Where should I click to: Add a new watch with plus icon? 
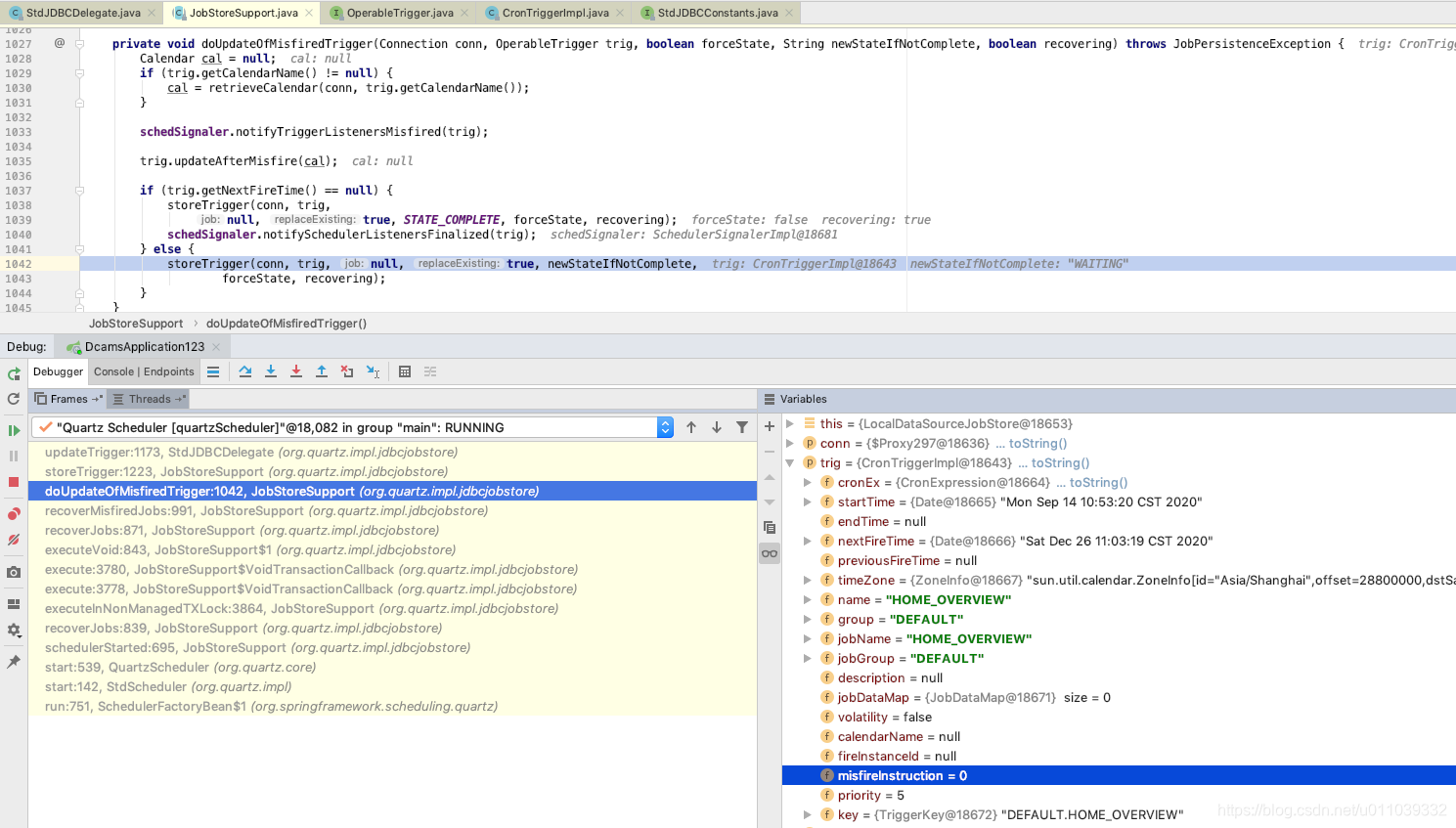(x=770, y=426)
